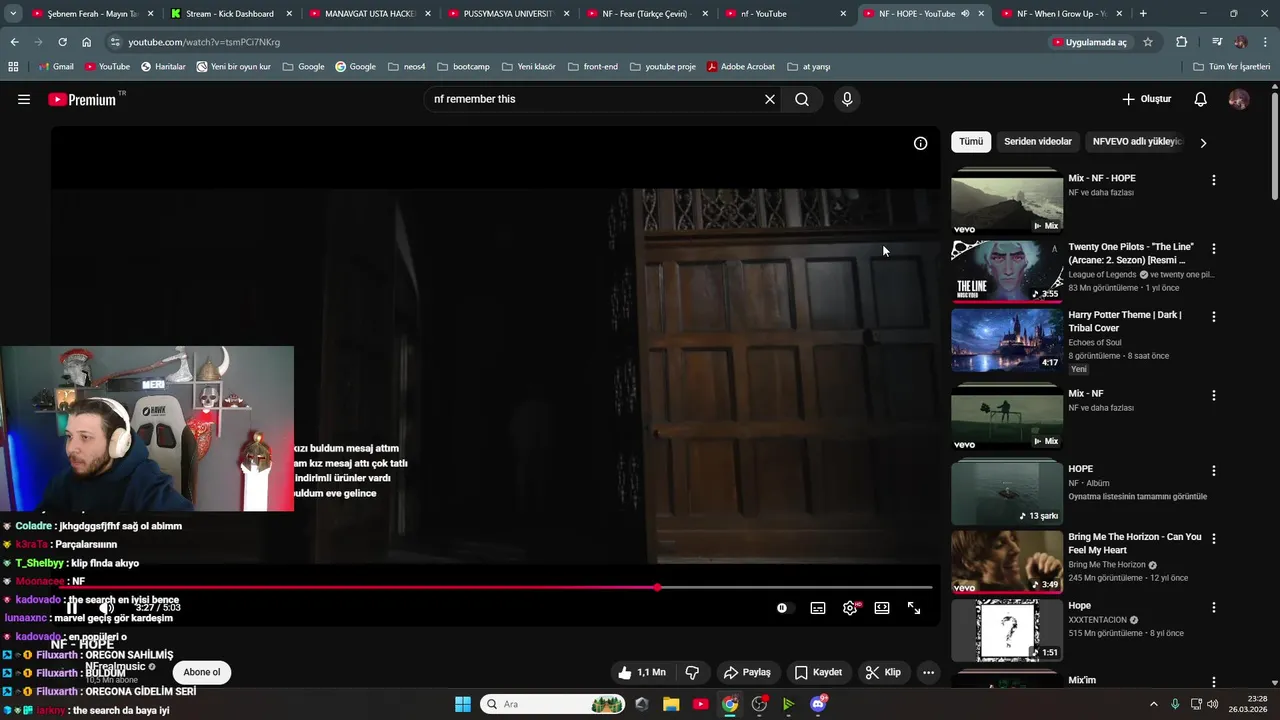The width and height of the screenshot is (1280, 720).
Task: Open options for Mix - NF - HOPE
Action: 1214,180
